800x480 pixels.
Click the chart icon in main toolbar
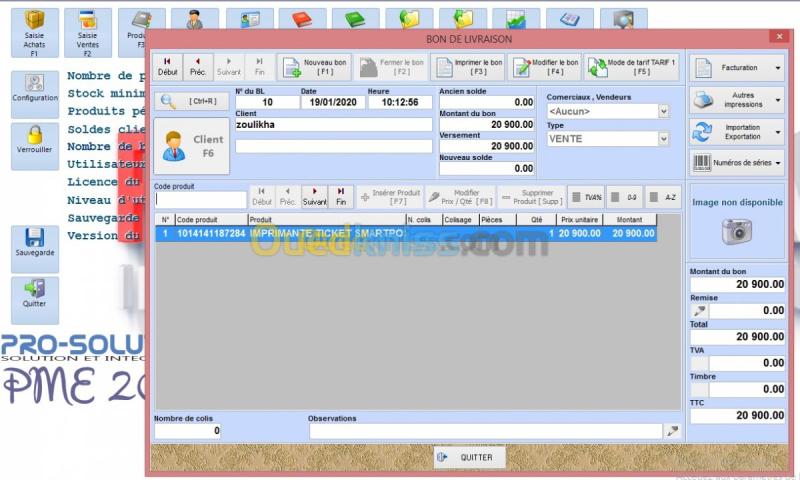click(x=516, y=20)
